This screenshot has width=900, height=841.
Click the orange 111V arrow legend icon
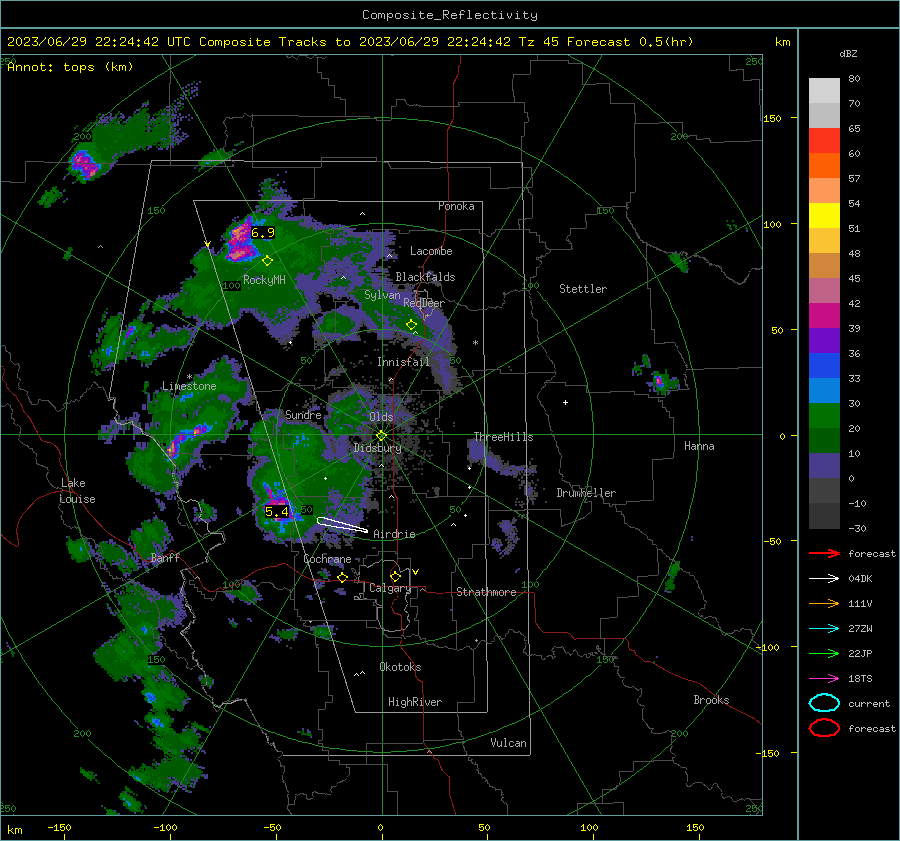(824, 603)
